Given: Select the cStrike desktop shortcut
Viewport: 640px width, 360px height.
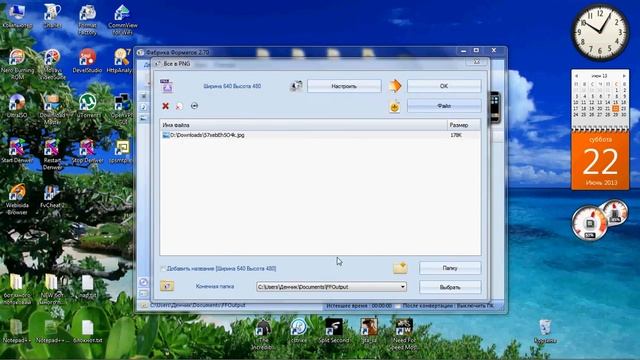Looking at the screenshot, I should pos(298,331).
